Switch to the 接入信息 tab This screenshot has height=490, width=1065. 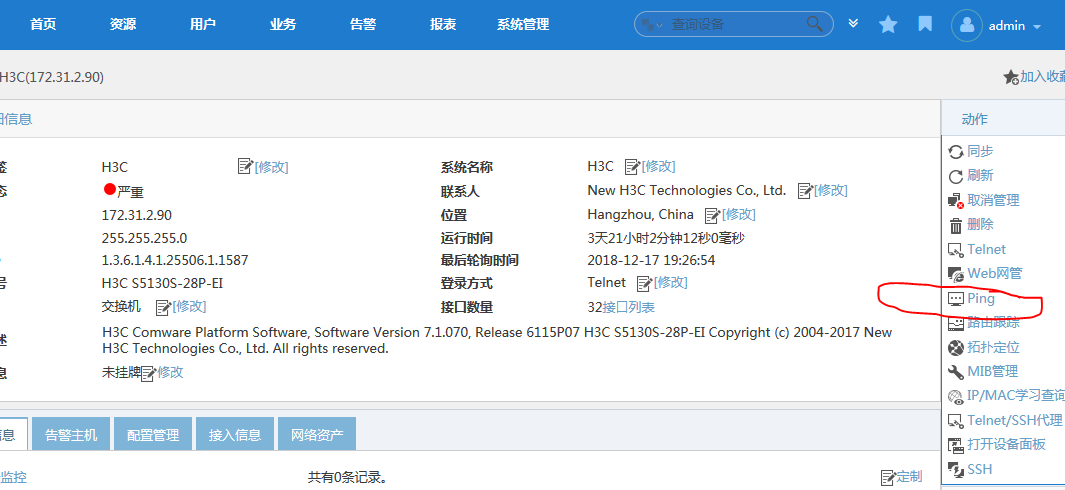click(234, 435)
